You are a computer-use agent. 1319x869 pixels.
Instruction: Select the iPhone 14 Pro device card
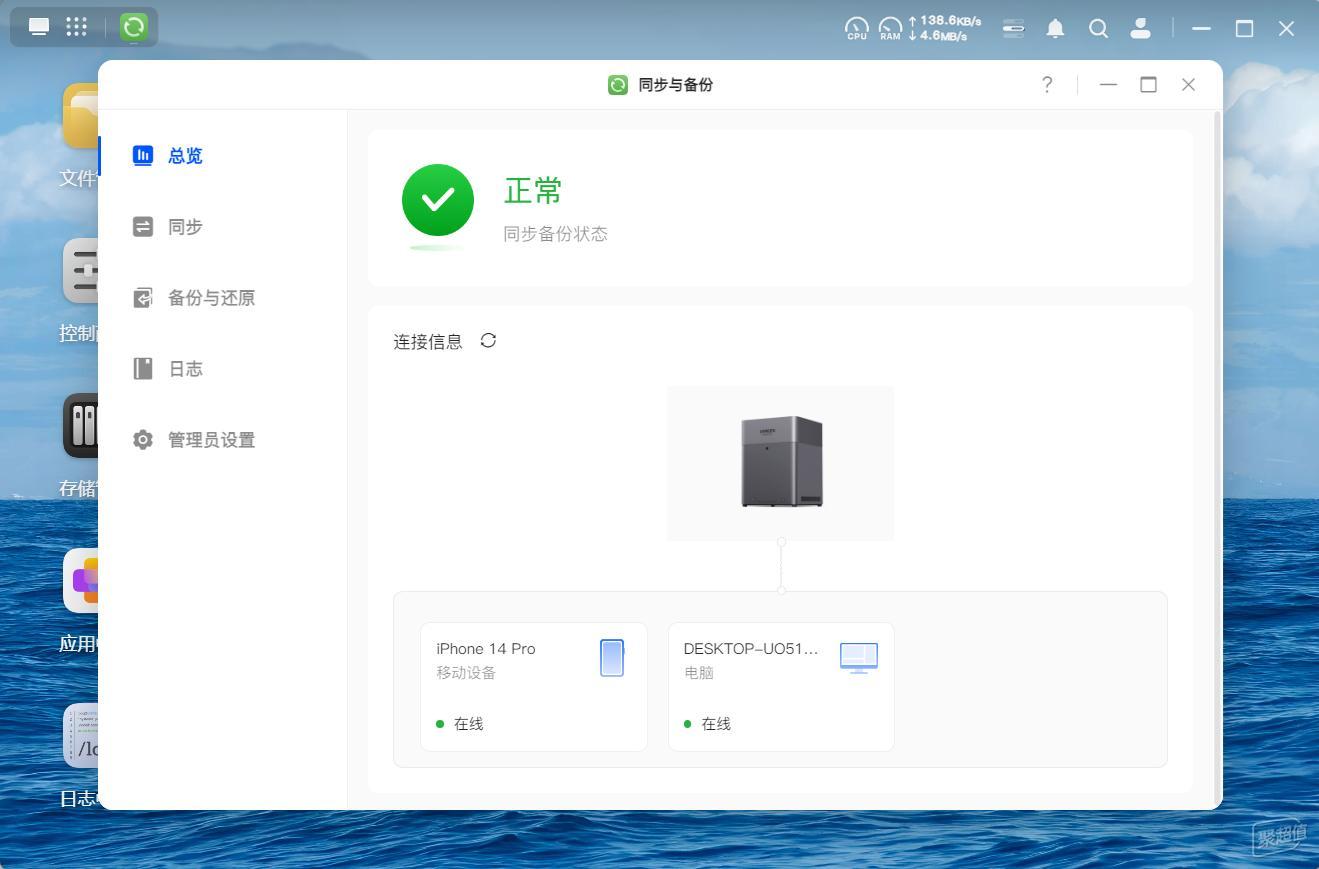point(534,686)
